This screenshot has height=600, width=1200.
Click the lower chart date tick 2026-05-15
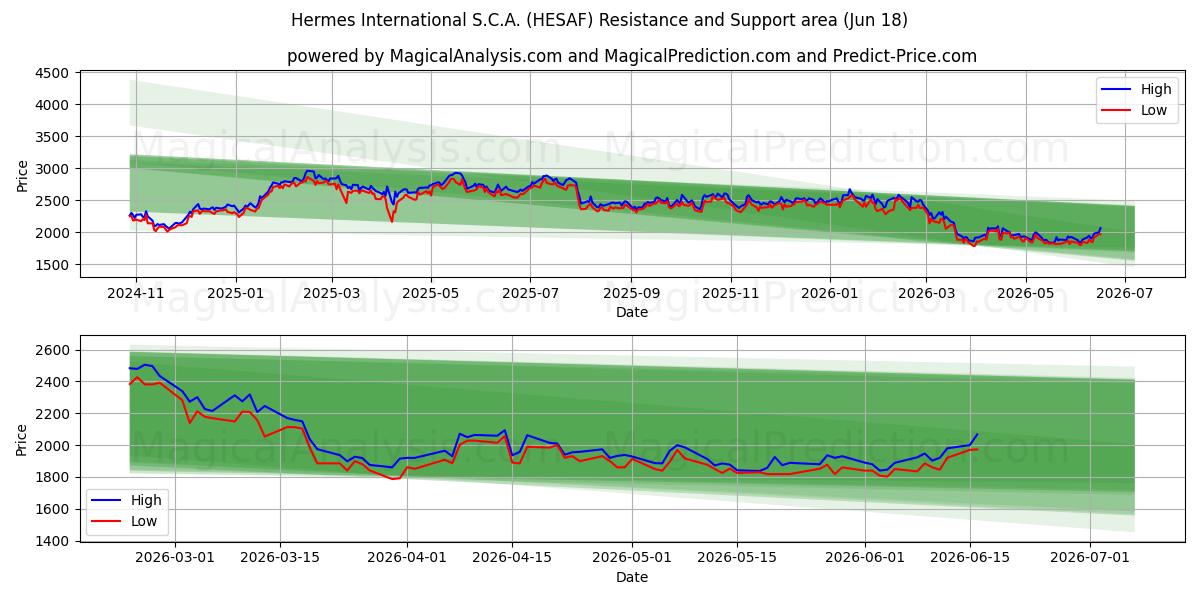point(737,559)
